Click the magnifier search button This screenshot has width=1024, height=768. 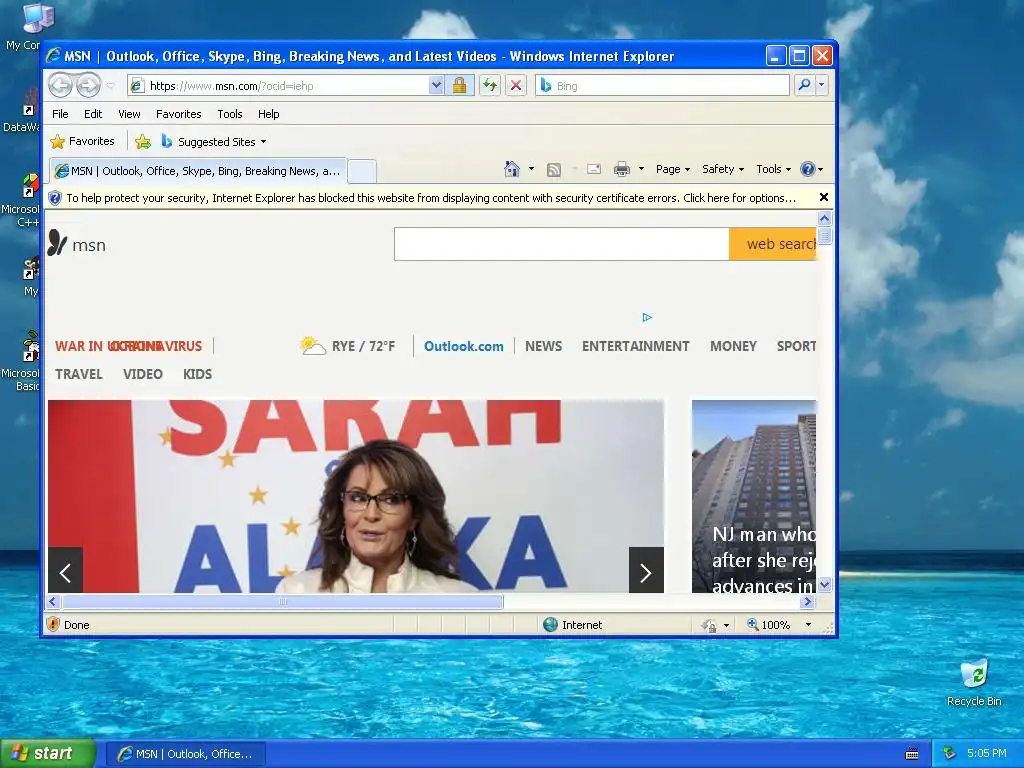point(805,86)
